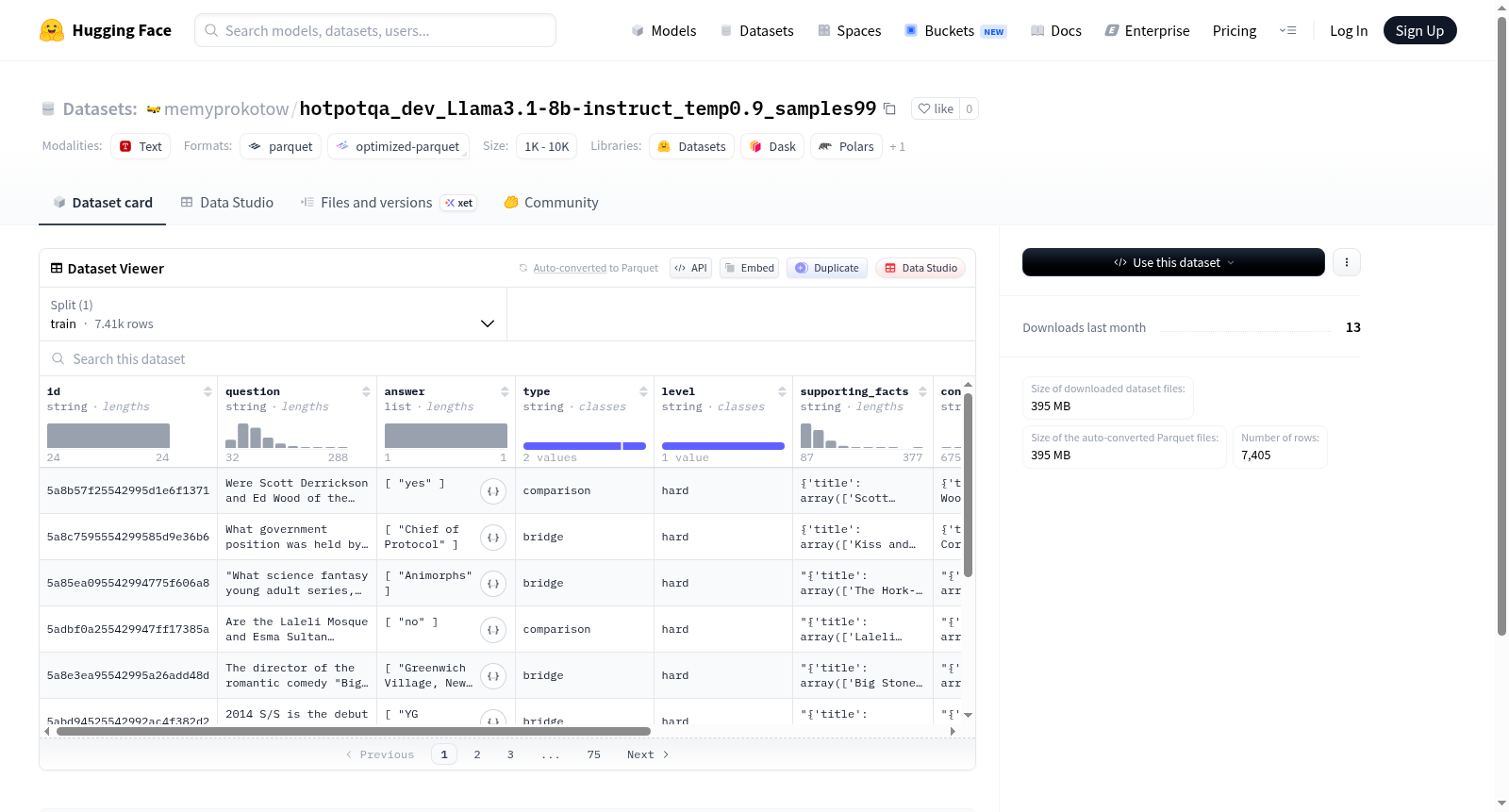This screenshot has height=812, width=1509.
Task: Expand JSON cell for "Greenwich Village" answer
Action: (493, 676)
